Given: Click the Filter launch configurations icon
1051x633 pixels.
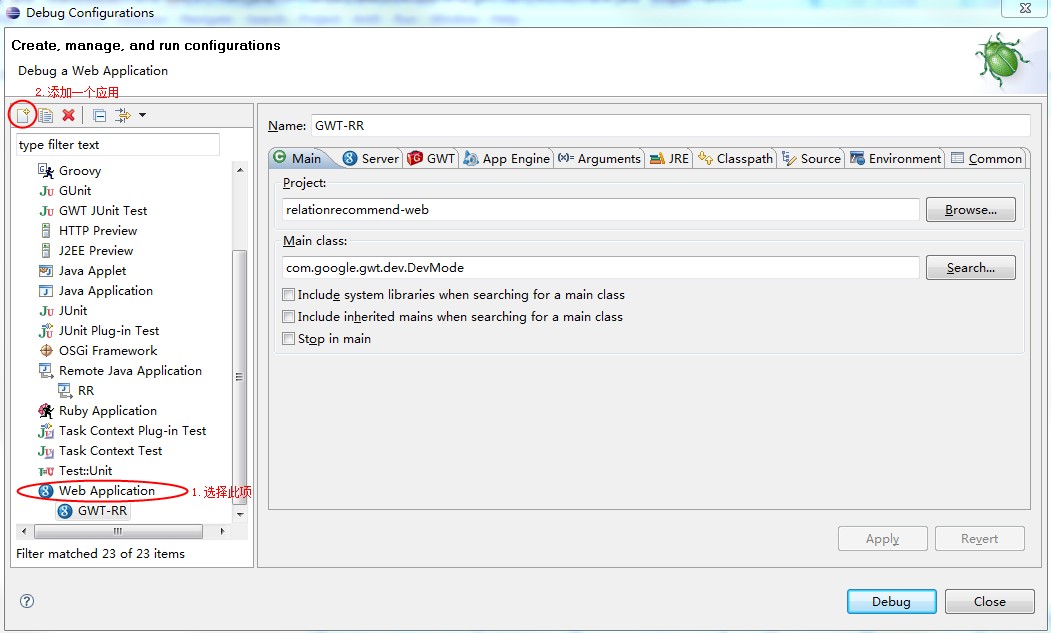Looking at the screenshot, I should [x=123, y=115].
